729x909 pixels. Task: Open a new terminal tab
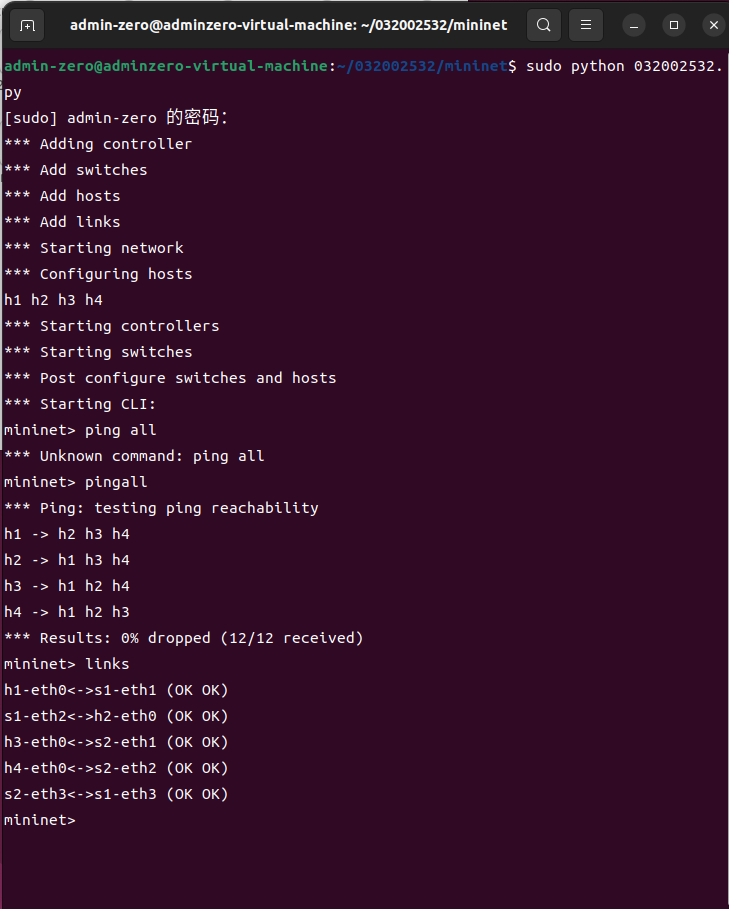coord(27,25)
